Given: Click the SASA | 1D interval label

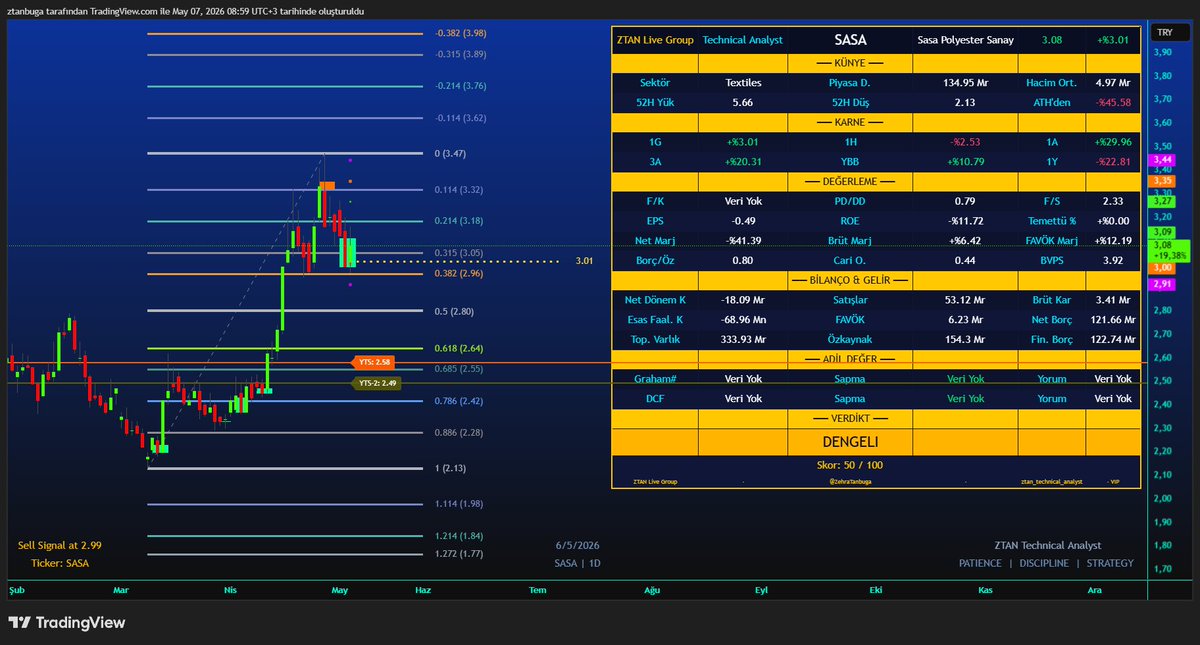Looking at the screenshot, I should pos(578,563).
